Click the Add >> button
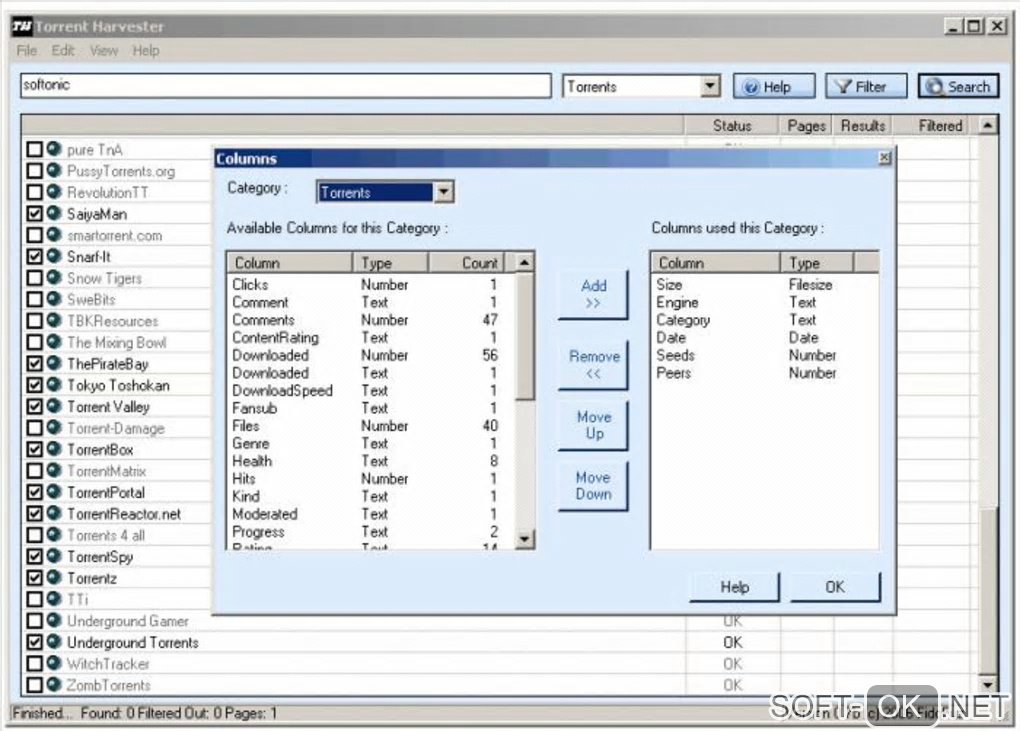Screen dimensions: 1020x731 click(x=593, y=294)
